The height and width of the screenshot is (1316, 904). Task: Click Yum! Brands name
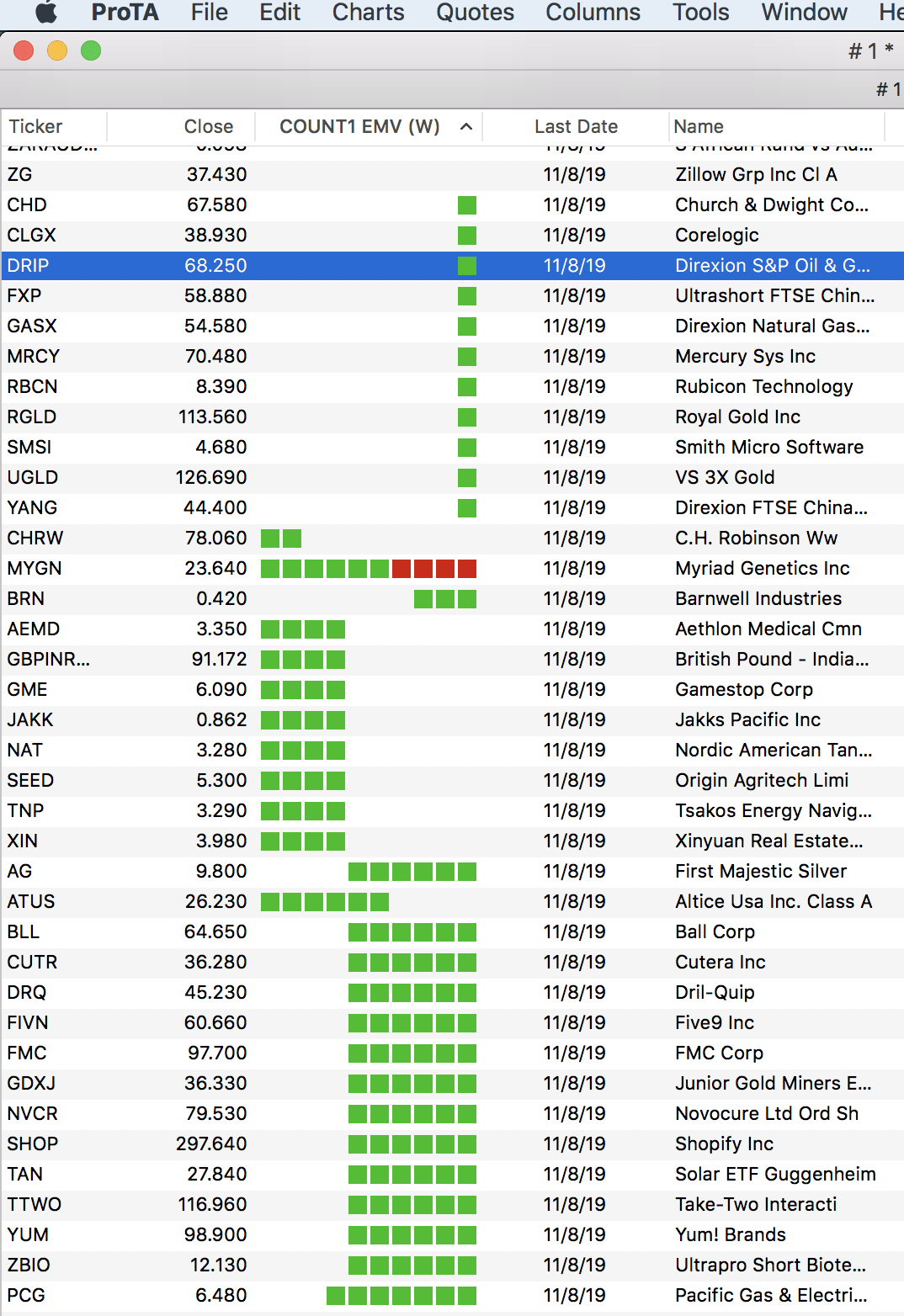point(731,1235)
